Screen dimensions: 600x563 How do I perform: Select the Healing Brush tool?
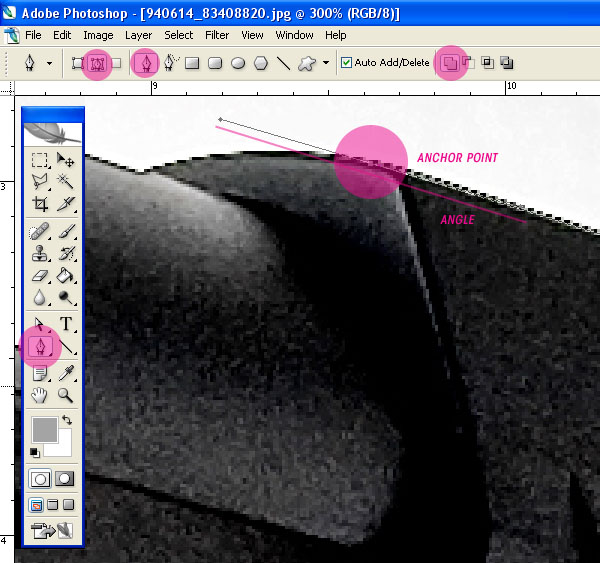tap(39, 231)
